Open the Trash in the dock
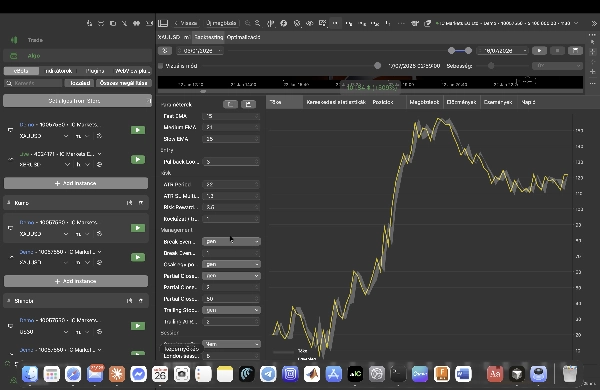This screenshot has width=600, height=390. click(x=570, y=374)
